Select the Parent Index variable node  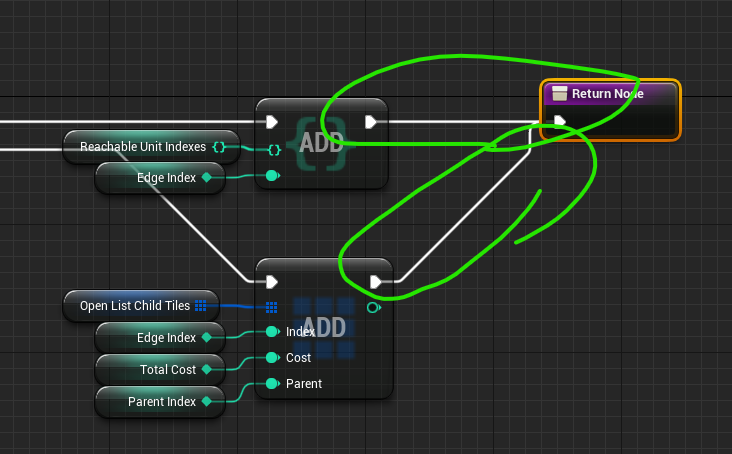click(160, 402)
